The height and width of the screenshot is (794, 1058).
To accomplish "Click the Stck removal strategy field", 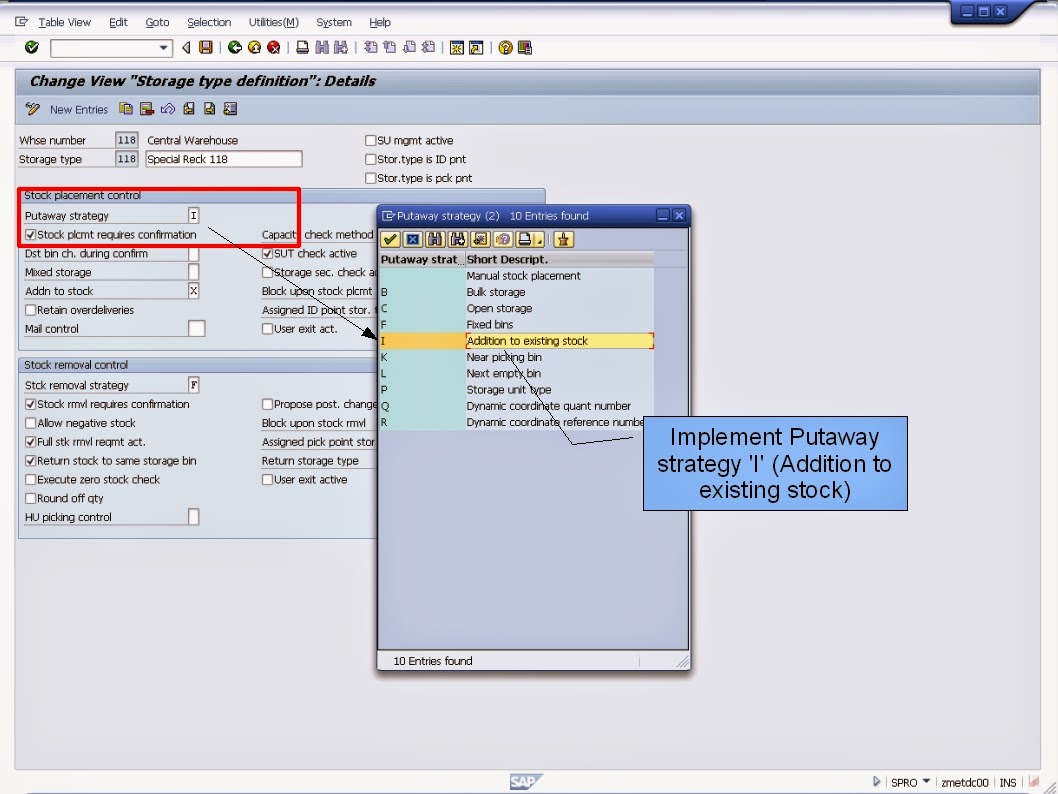I will 194,385.
